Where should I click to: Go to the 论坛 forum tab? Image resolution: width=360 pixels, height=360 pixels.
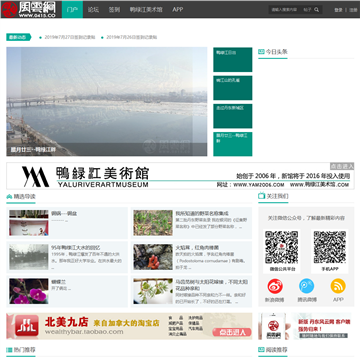93,10
